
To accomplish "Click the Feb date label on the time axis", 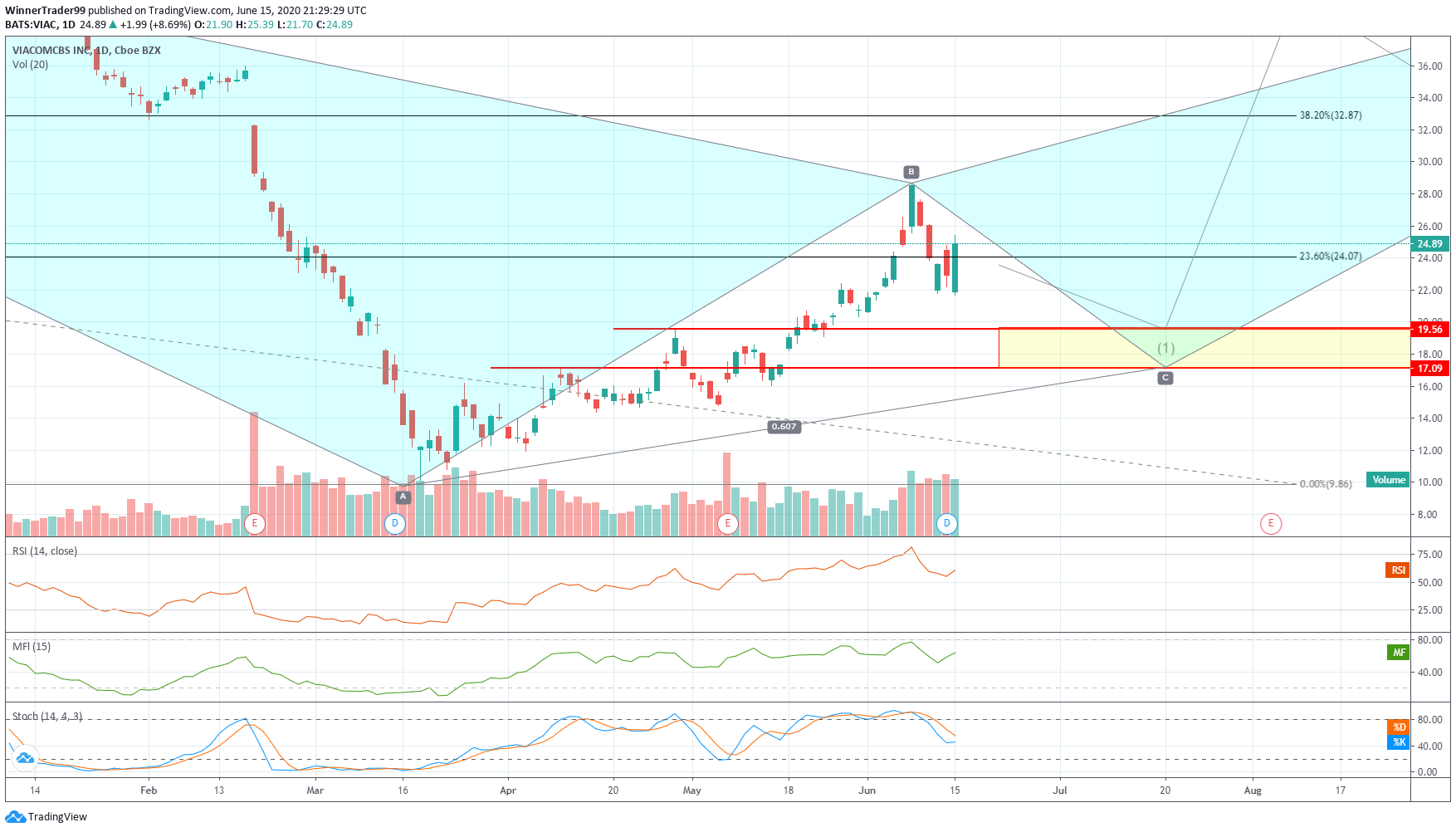I will tap(149, 790).
